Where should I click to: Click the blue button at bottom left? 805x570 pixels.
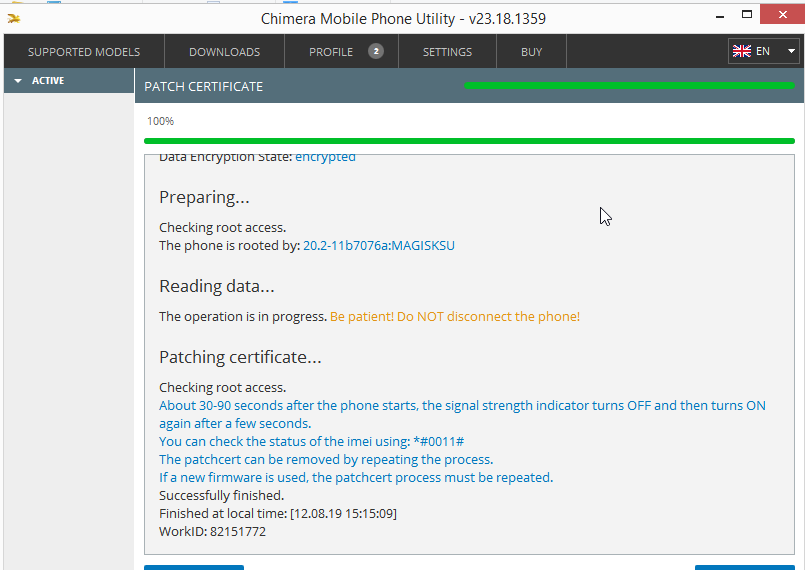click(x=194, y=567)
